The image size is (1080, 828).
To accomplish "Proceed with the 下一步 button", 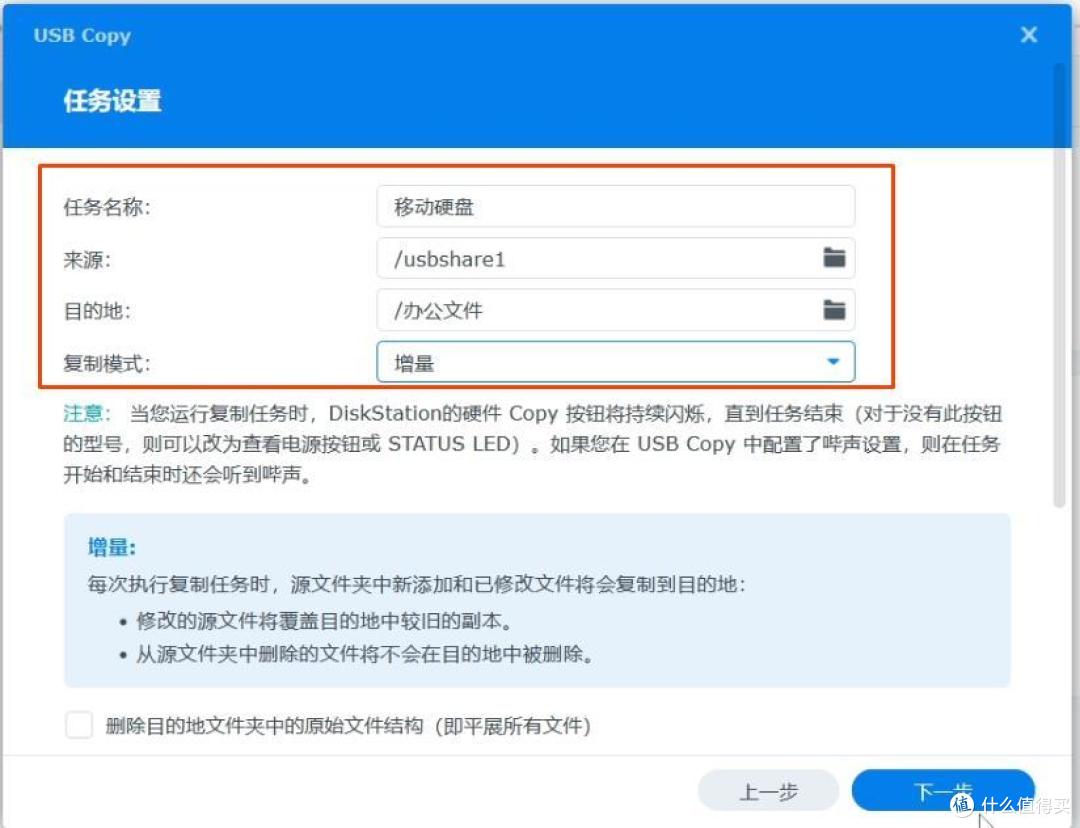I will [943, 791].
